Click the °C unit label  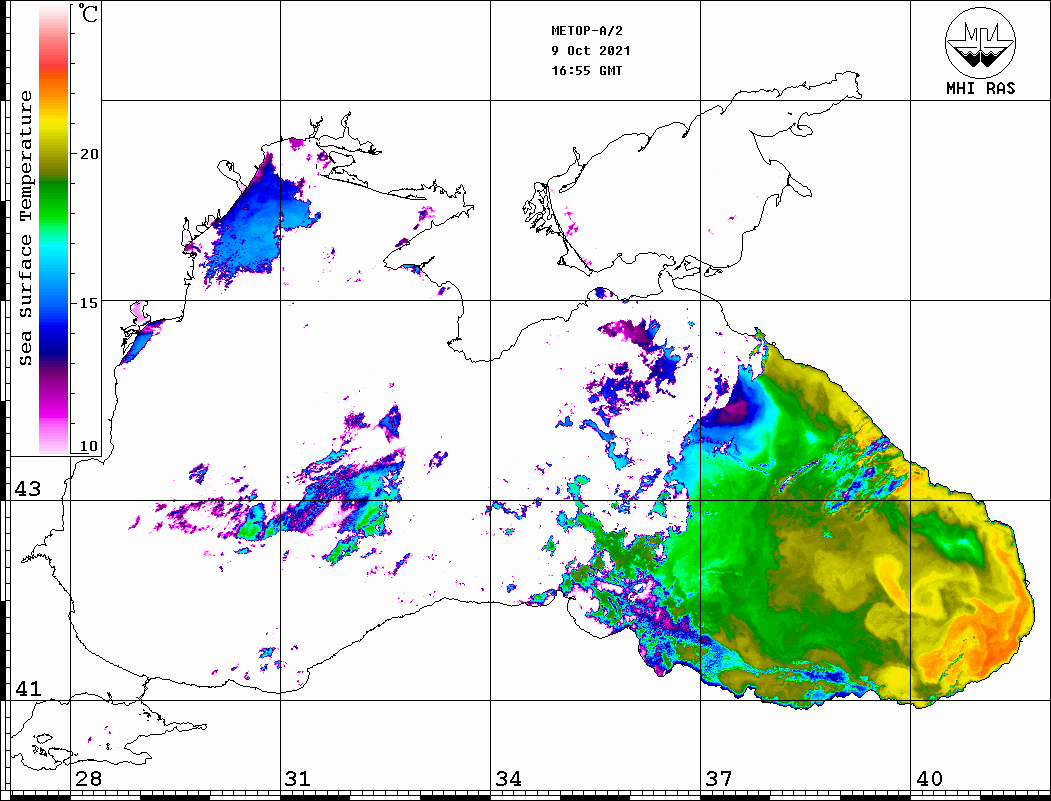click(x=88, y=13)
